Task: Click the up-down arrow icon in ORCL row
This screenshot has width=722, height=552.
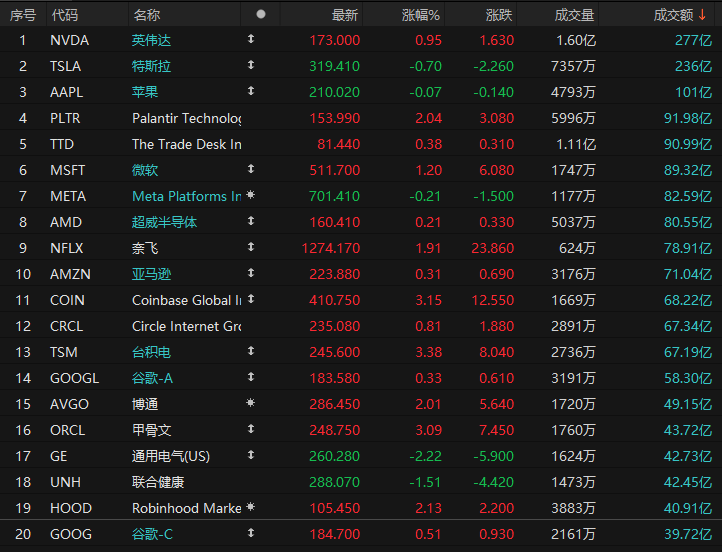Action: pyautogui.click(x=251, y=429)
